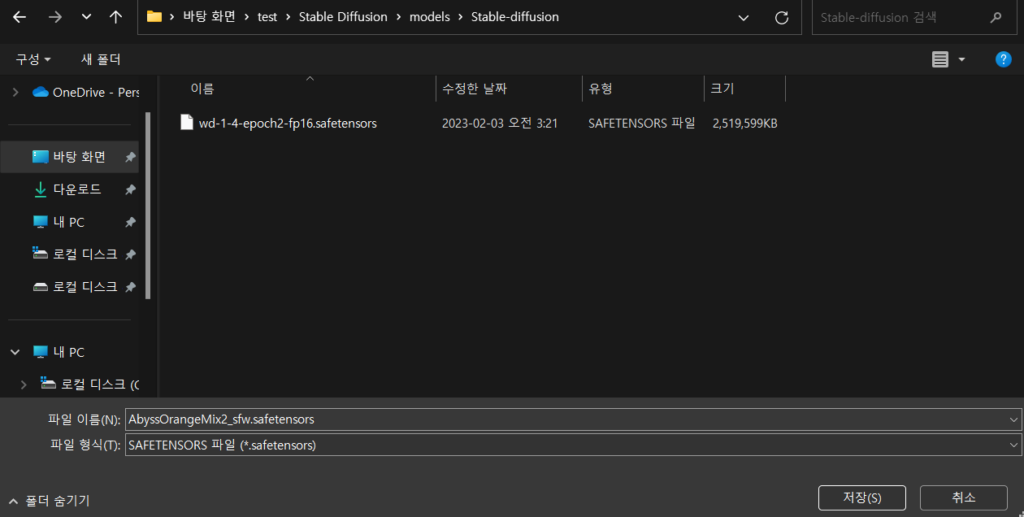1024x517 pixels.
Task: Click the 새 폴더 button
Action: coord(101,60)
